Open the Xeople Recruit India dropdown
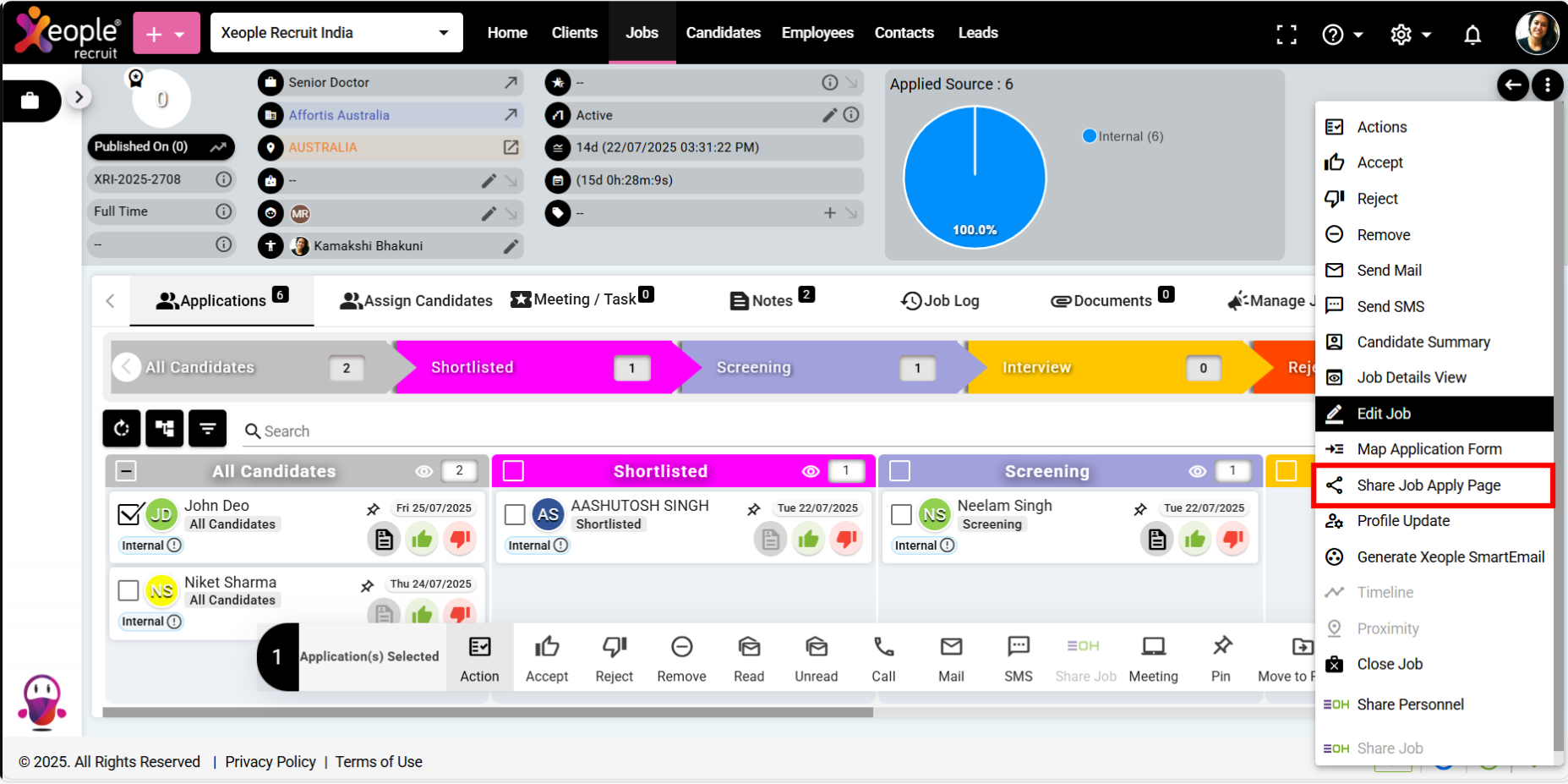The height and width of the screenshot is (784, 1568). point(336,33)
